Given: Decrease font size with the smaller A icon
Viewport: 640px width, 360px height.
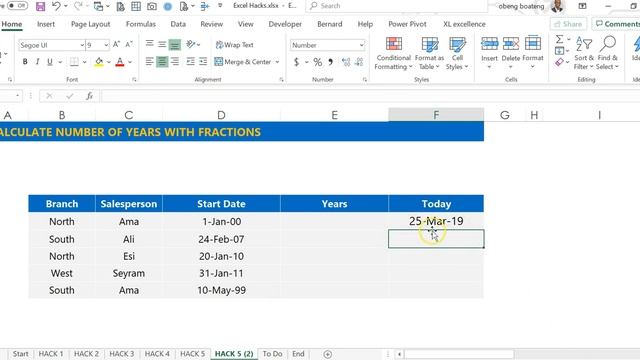Looking at the screenshot, I should [129, 44].
